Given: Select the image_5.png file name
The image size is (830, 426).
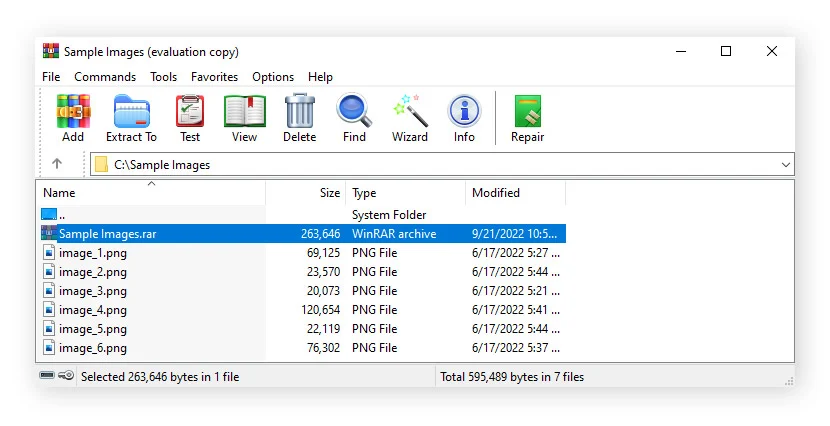Looking at the screenshot, I should coord(93,329).
